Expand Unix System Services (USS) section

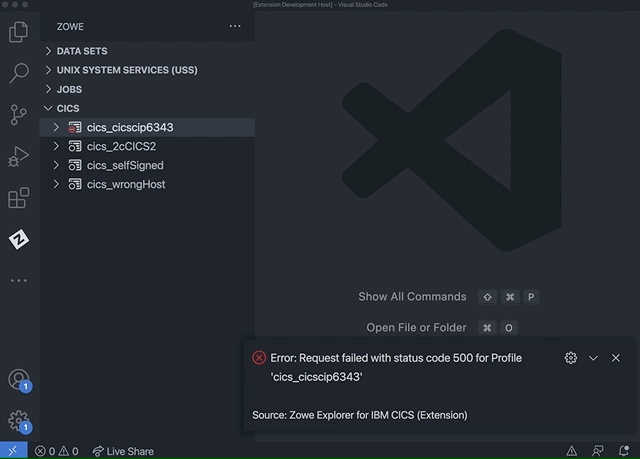click(127, 70)
